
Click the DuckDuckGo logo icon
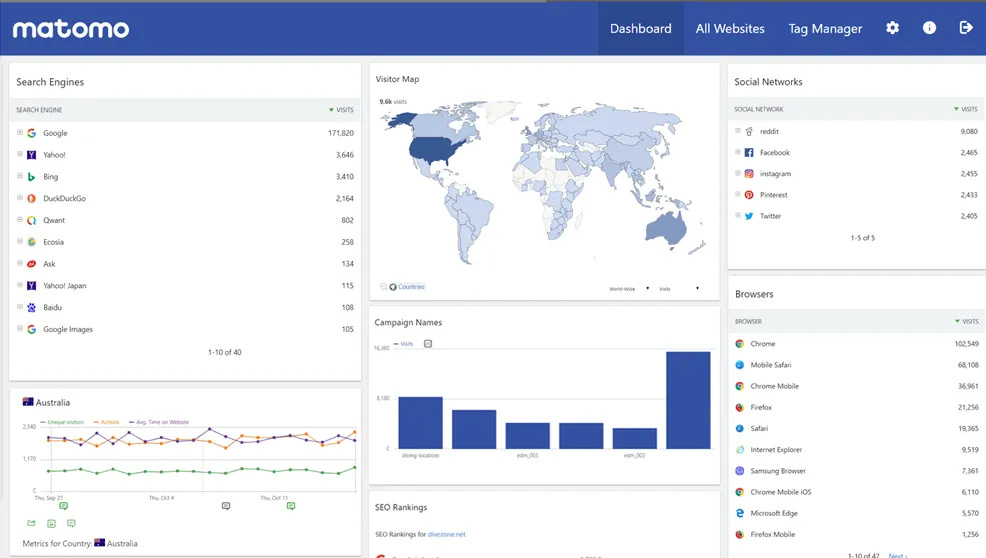tap(31, 198)
